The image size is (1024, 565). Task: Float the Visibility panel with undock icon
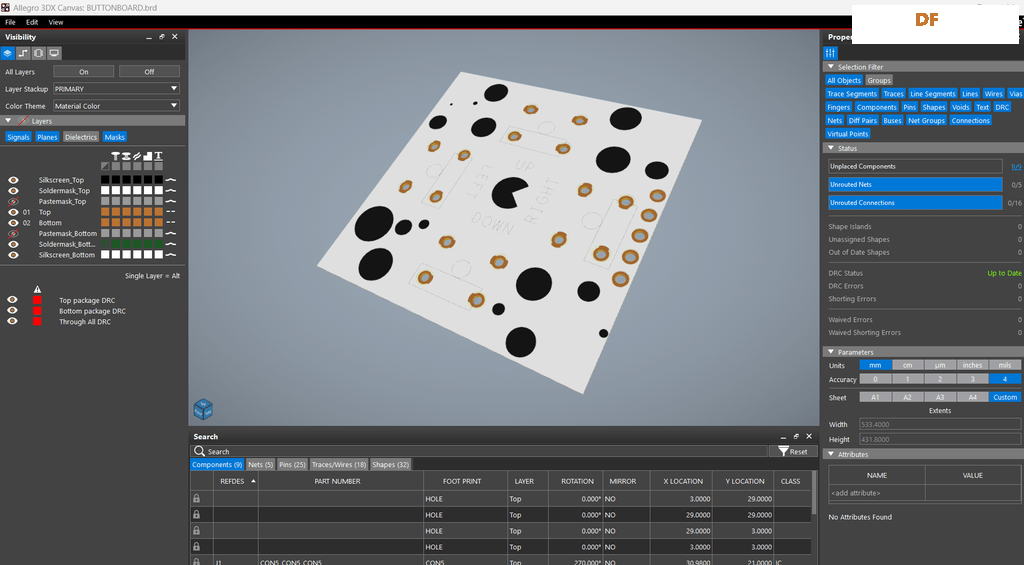161,37
